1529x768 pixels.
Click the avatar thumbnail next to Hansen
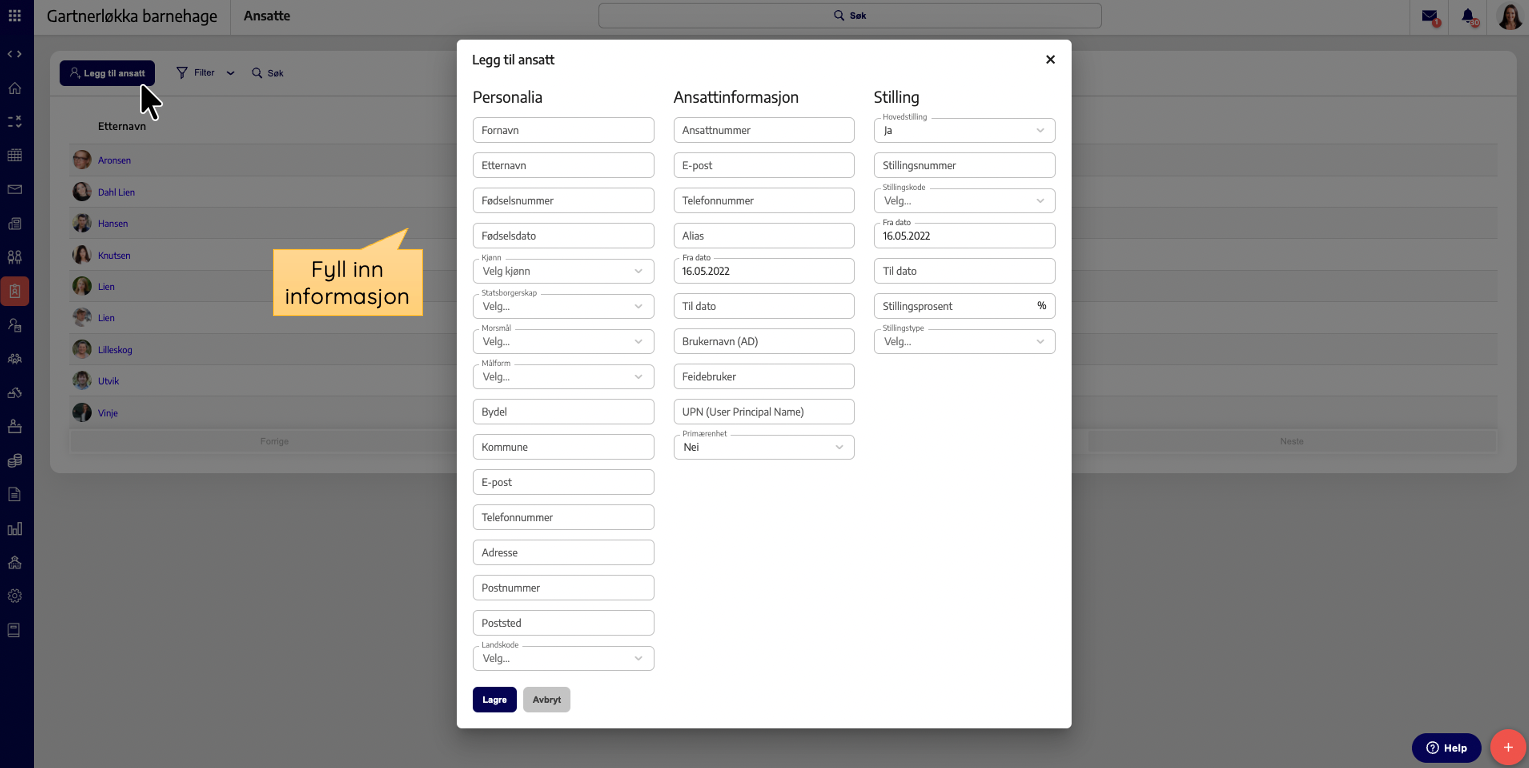coord(82,223)
